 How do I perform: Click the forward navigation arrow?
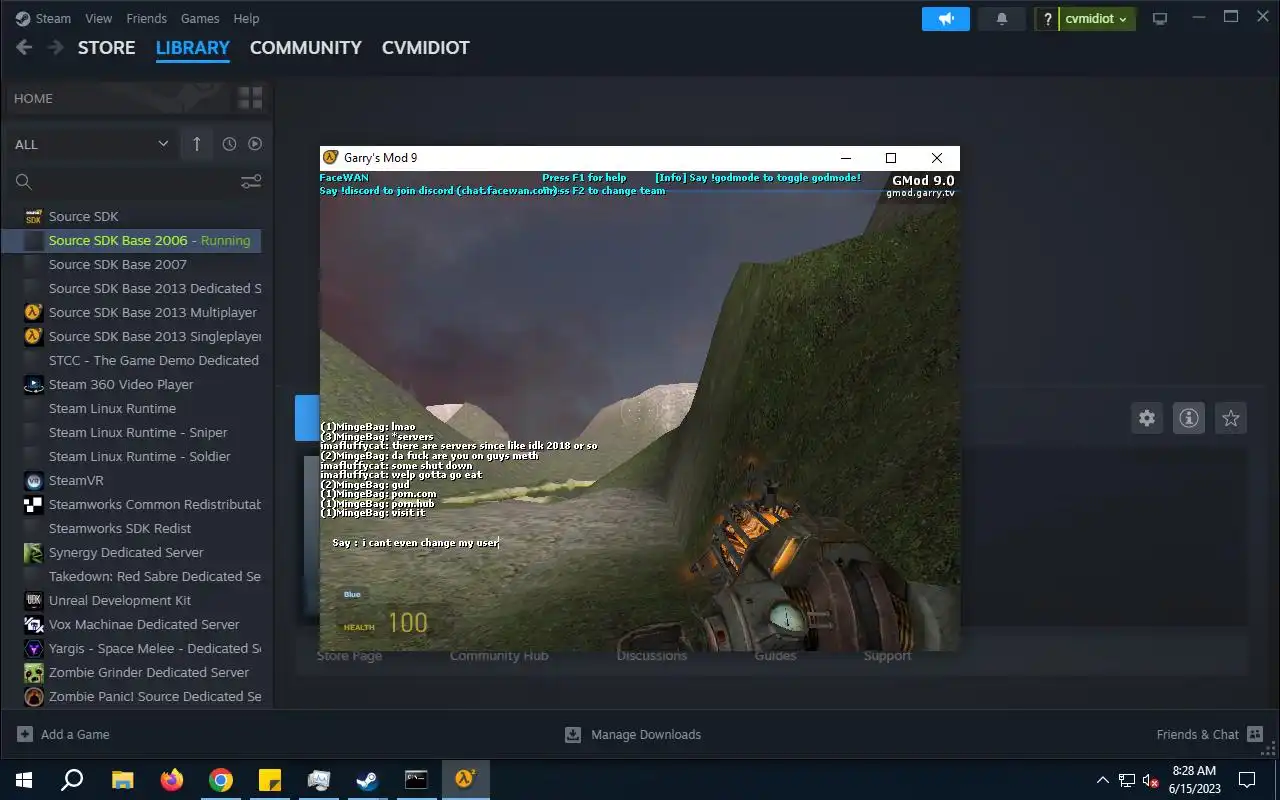[x=55, y=47]
